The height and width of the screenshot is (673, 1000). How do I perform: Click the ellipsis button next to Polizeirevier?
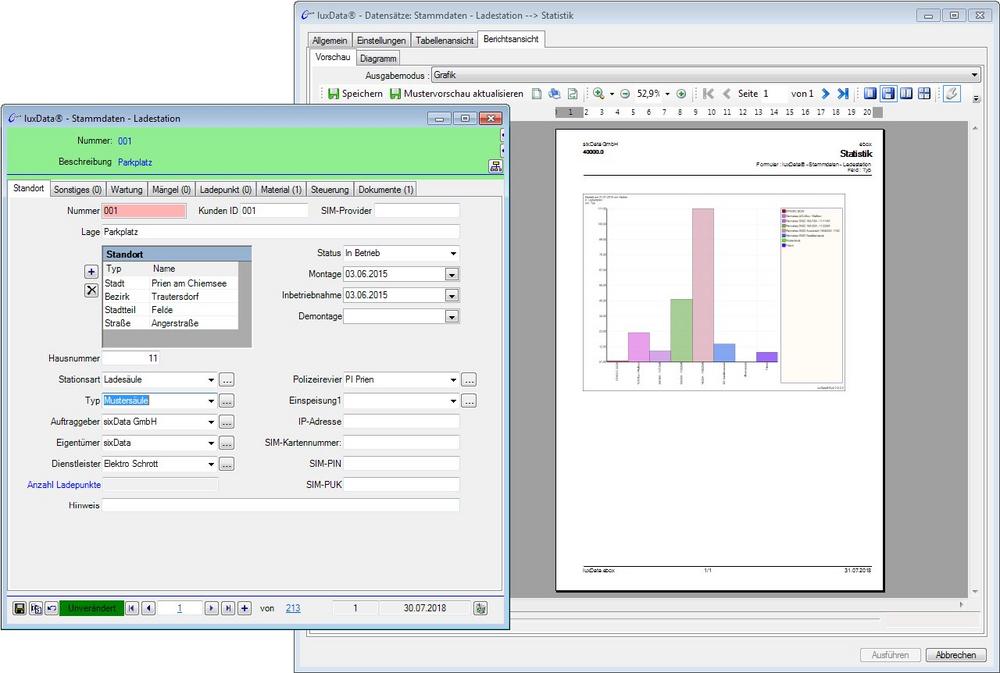468,380
